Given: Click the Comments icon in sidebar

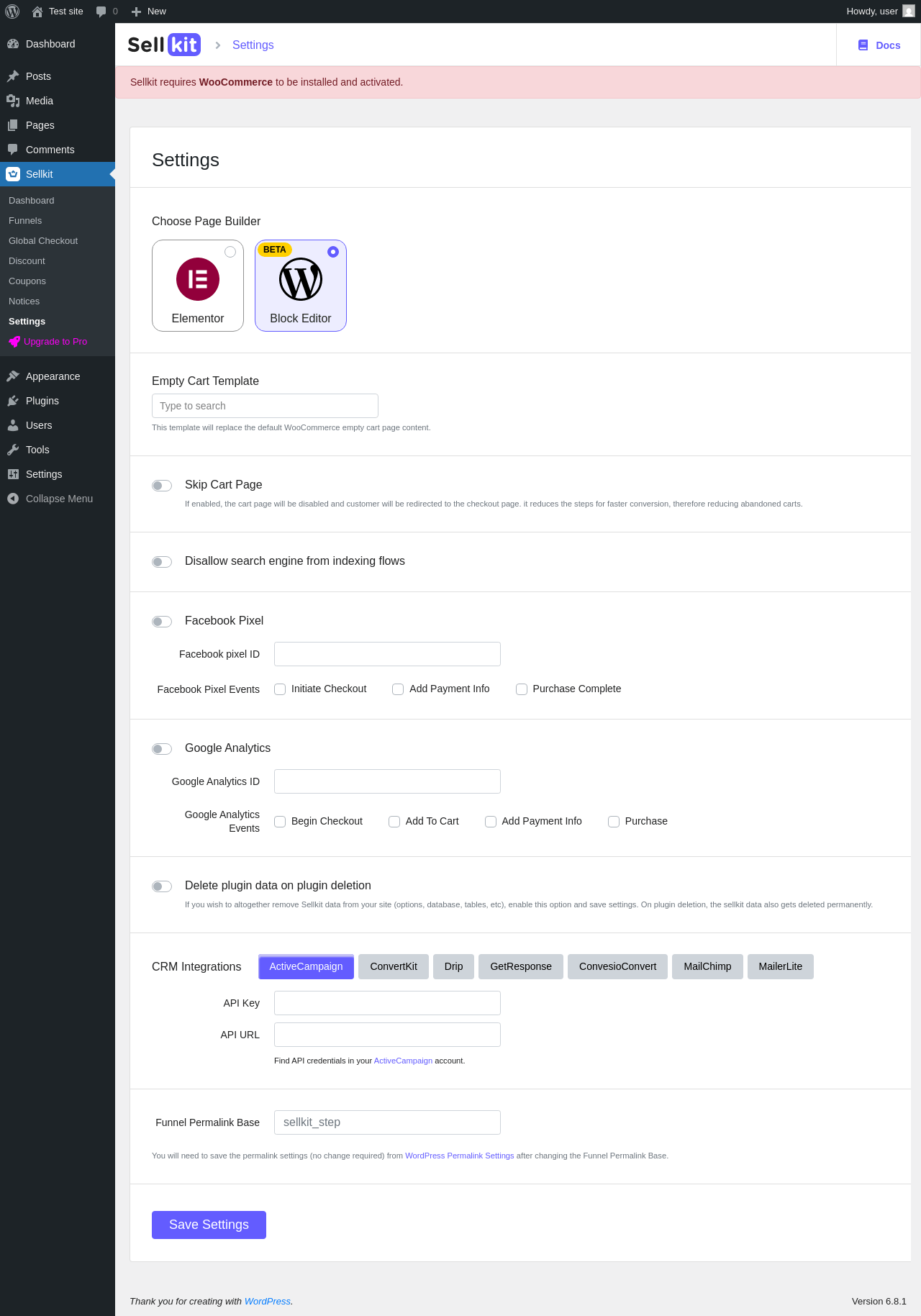Looking at the screenshot, I should pos(13,150).
